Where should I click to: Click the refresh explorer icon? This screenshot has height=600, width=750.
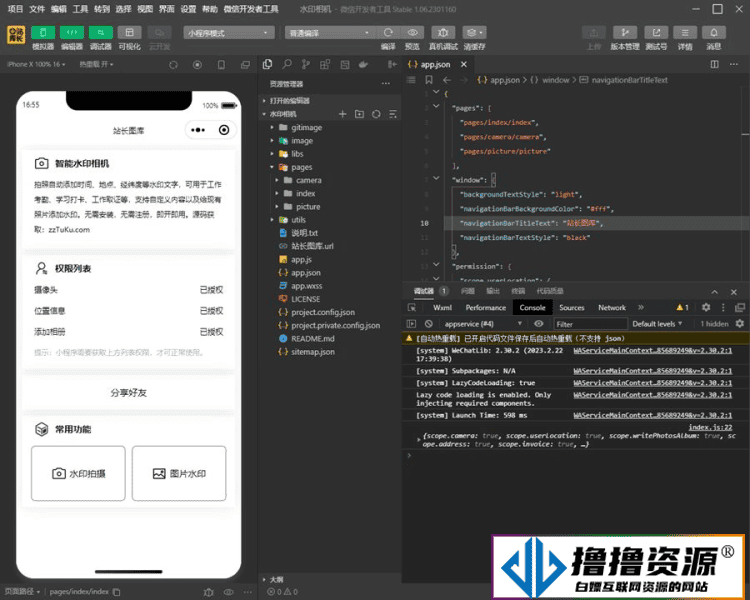coord(376,114)
